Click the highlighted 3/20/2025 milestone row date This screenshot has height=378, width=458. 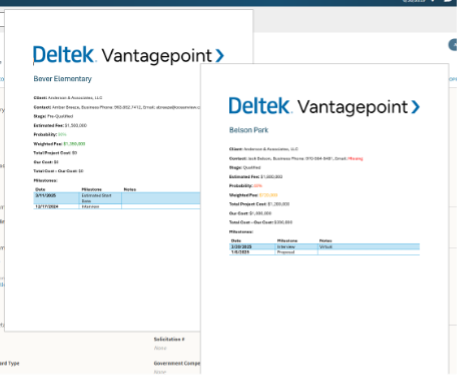coord(241,247)
